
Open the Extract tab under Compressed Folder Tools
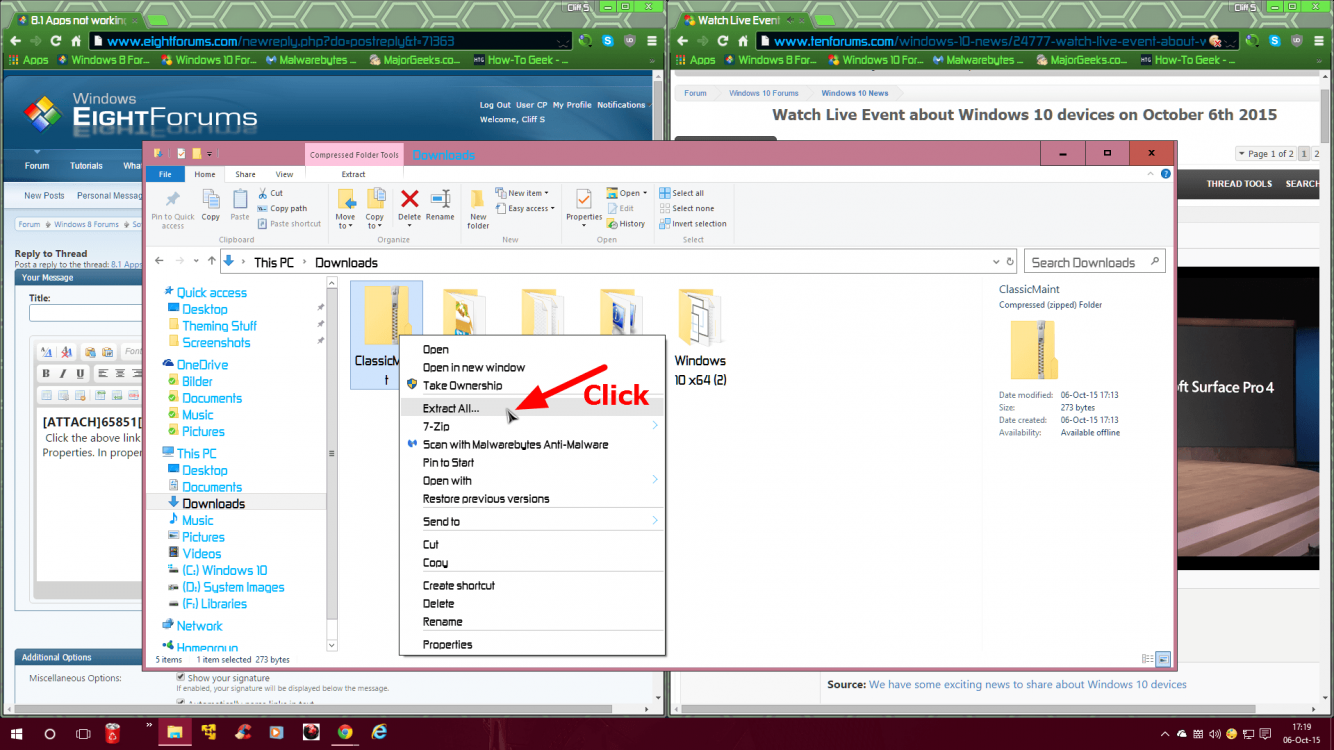353,174
